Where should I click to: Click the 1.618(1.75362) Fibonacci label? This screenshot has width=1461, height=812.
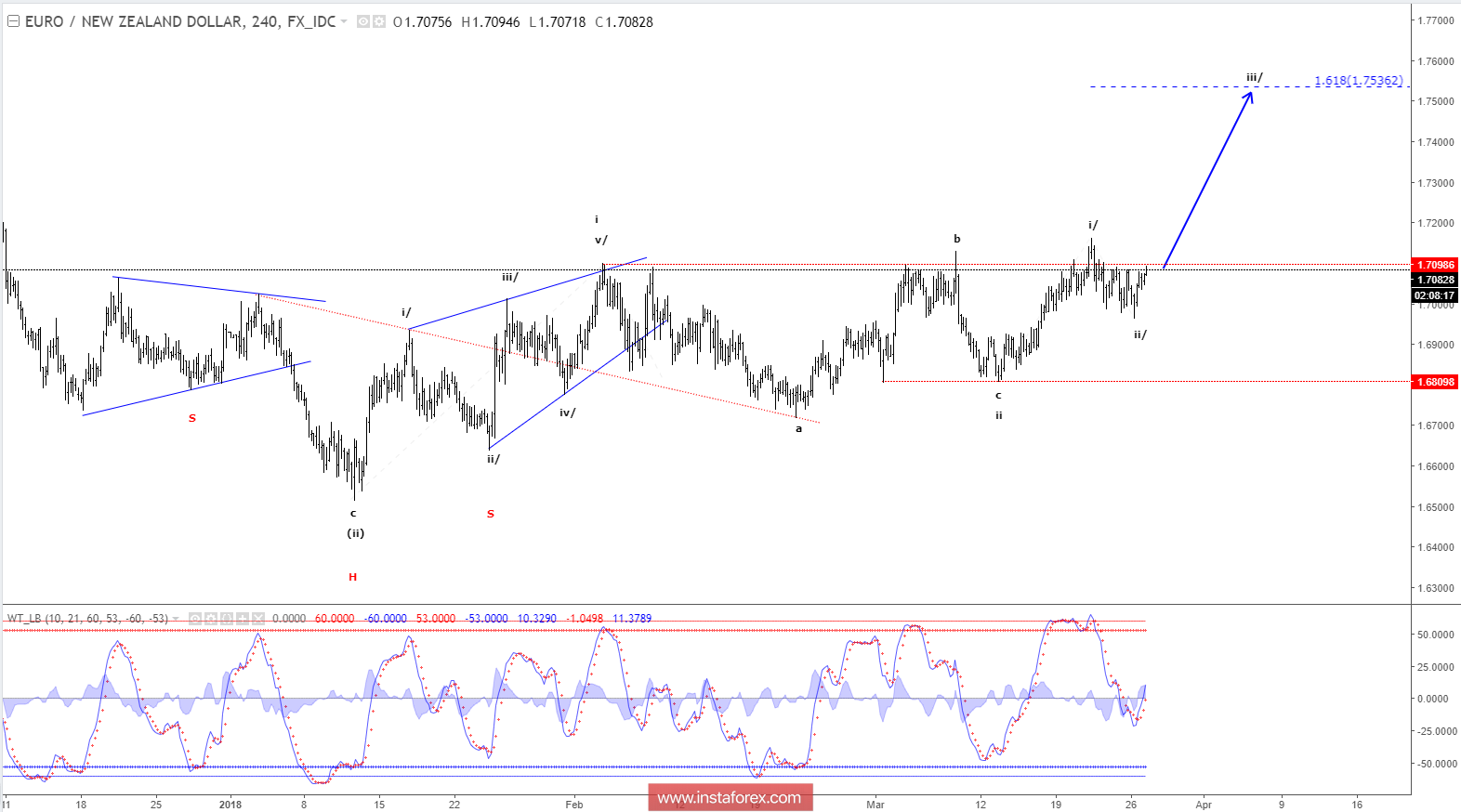tap(1359, 81)
